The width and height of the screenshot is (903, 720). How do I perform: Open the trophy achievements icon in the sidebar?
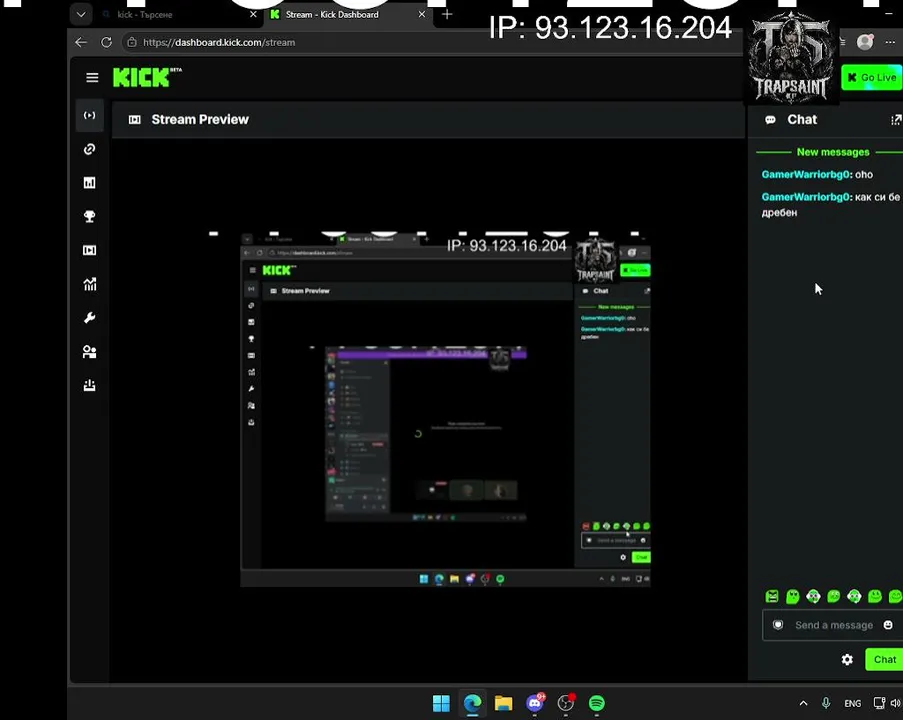click(89, 217)
